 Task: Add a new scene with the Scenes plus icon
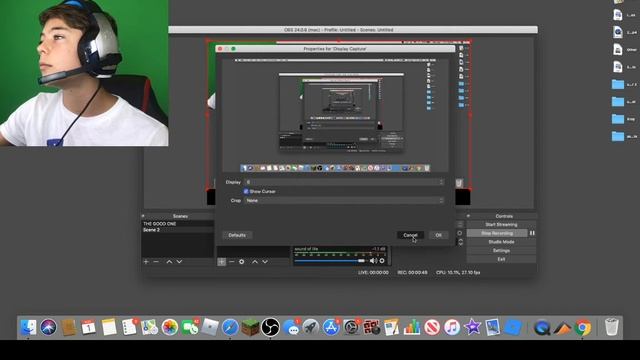tap(146, 262)
